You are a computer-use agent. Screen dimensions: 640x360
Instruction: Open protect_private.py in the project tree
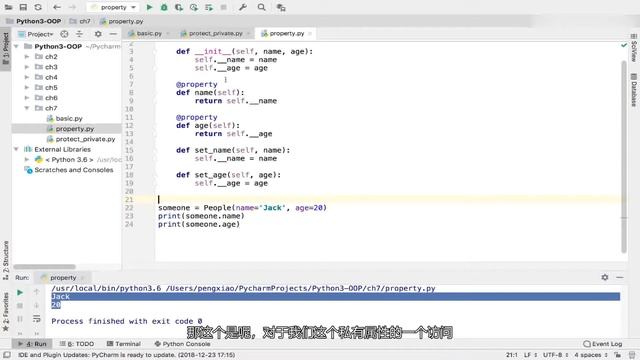click(x=81, y=139)
